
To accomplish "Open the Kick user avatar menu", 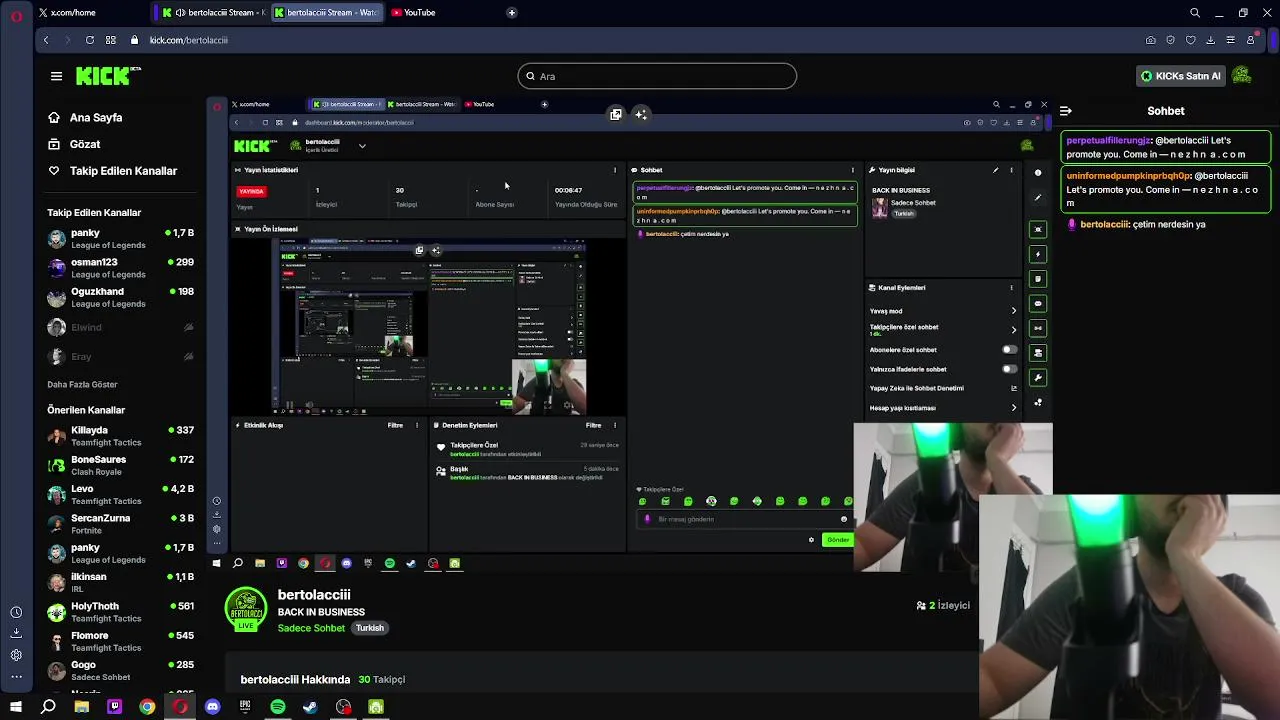I will (x=1242, y=76).
